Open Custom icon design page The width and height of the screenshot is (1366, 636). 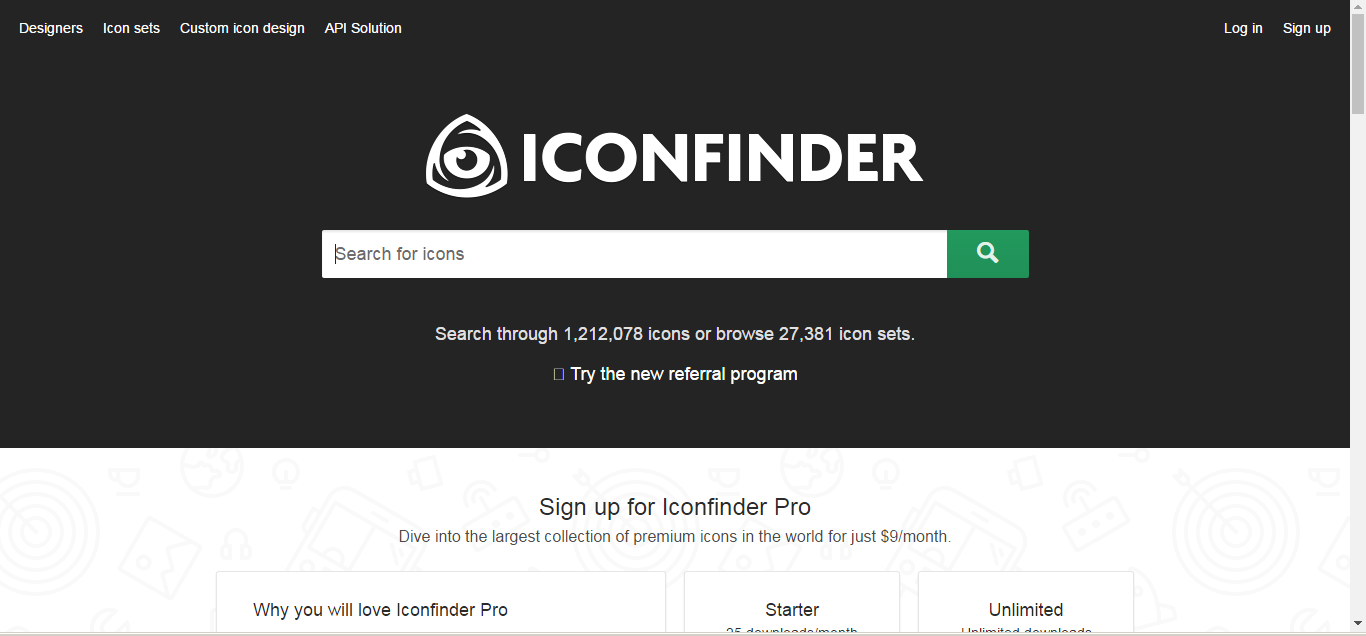[242, 28]
